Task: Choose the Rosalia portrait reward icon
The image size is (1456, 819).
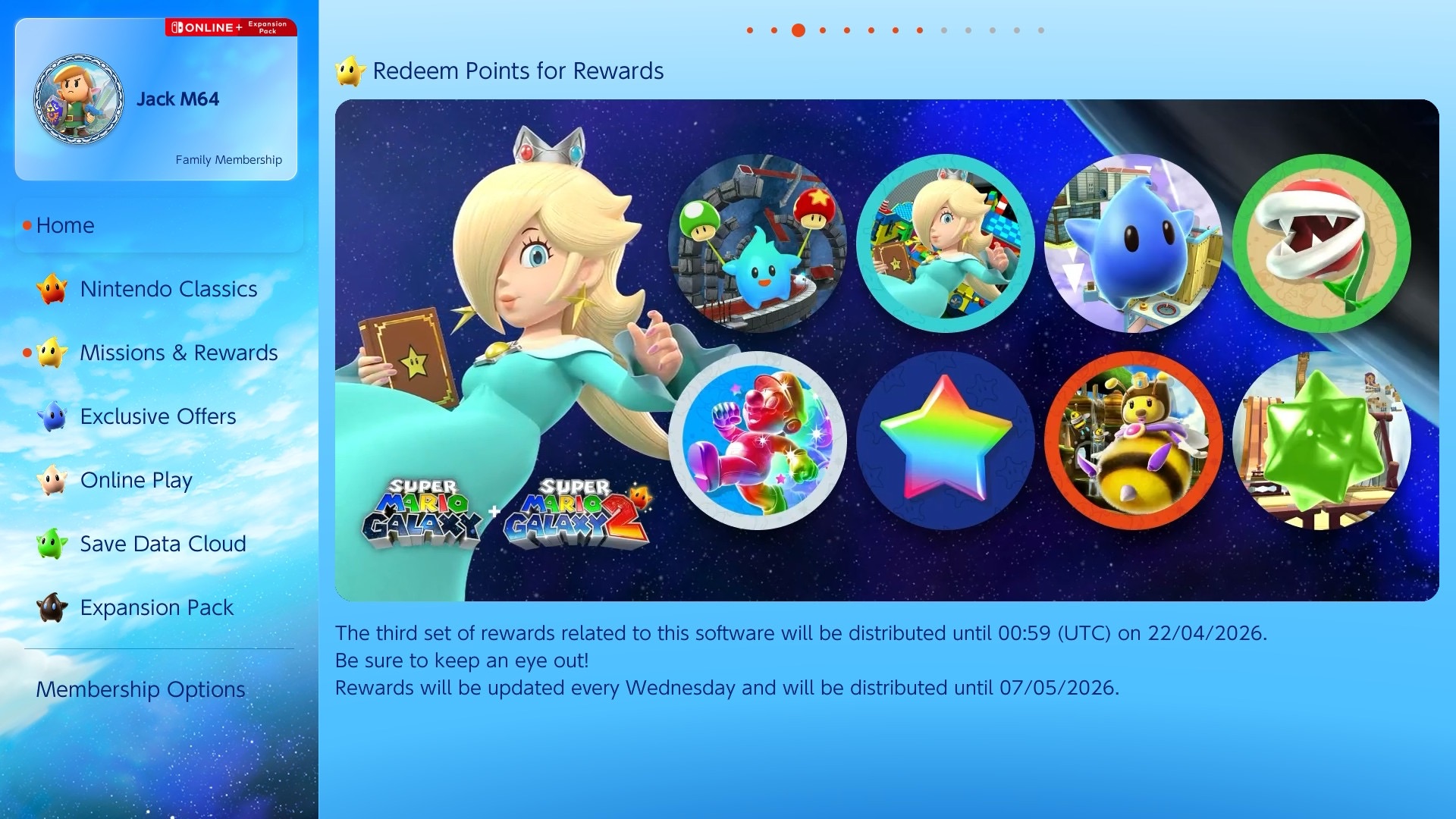Action: point(945,243)
